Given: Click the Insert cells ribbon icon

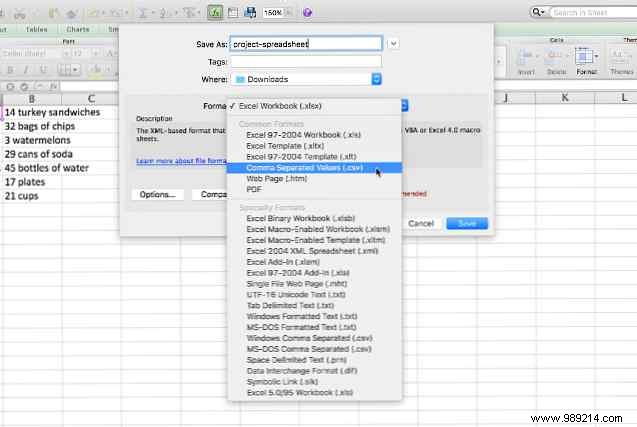Looking at the screenshot, I should [x=526, y=56].
